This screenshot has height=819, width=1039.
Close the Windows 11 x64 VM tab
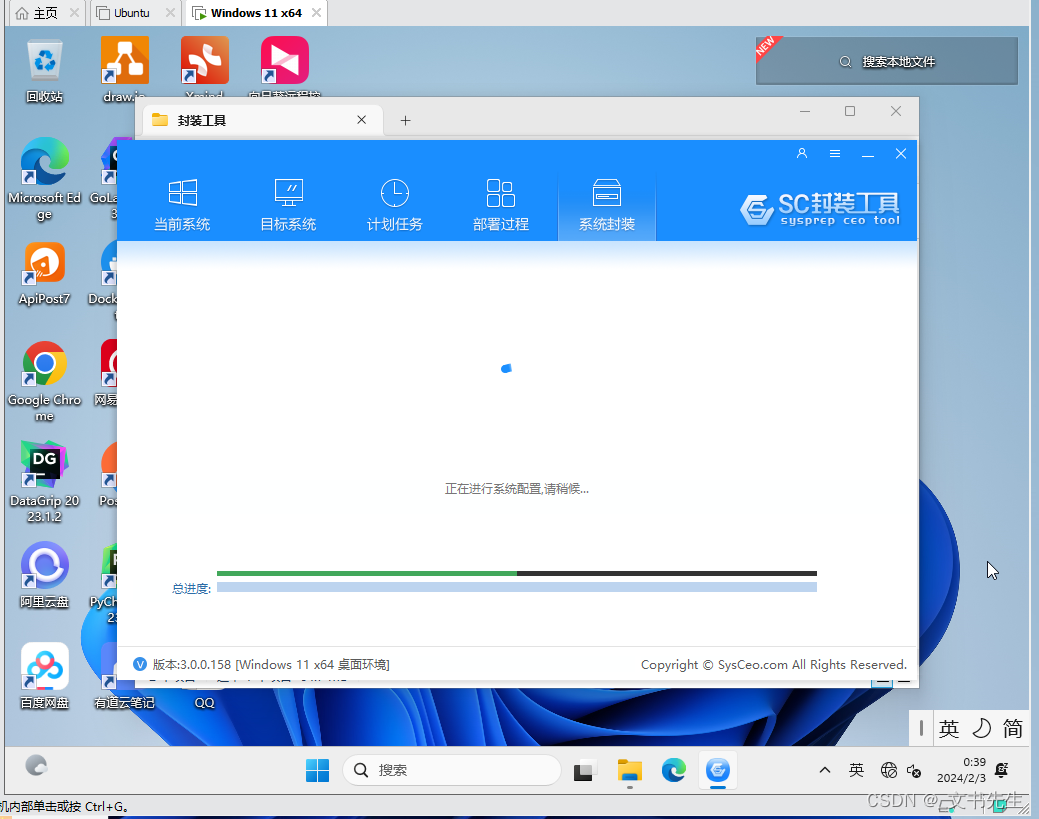[x=317, y=13]
